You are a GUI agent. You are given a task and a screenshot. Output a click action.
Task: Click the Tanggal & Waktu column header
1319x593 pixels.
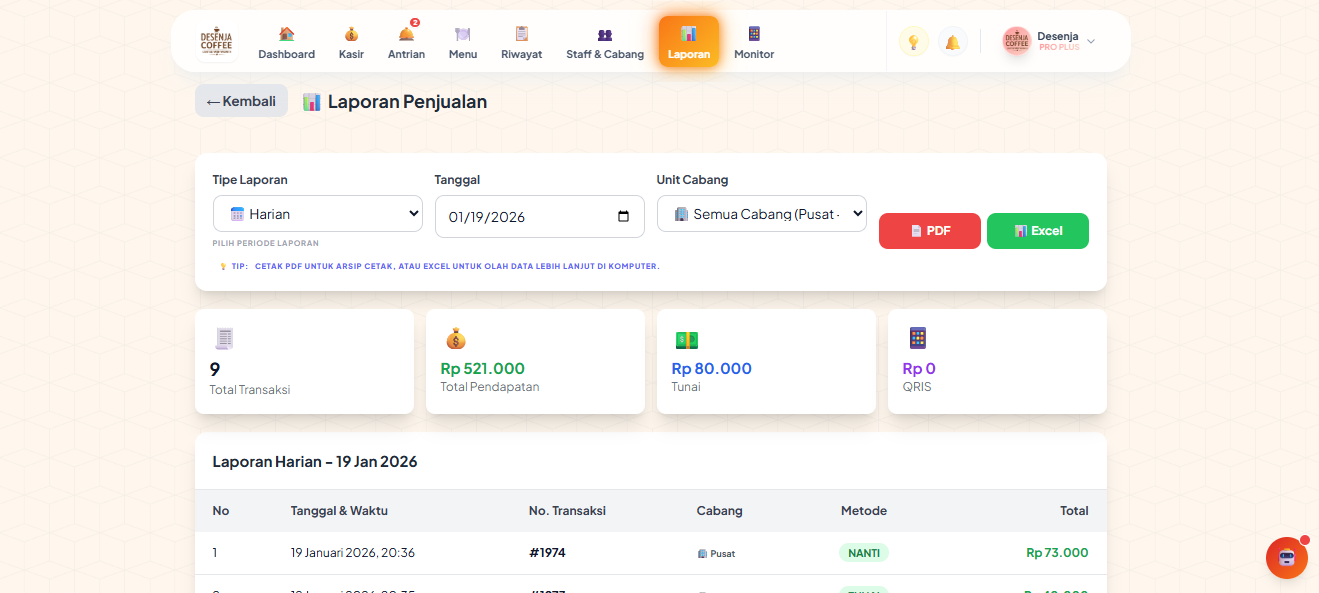pos(339,511)
